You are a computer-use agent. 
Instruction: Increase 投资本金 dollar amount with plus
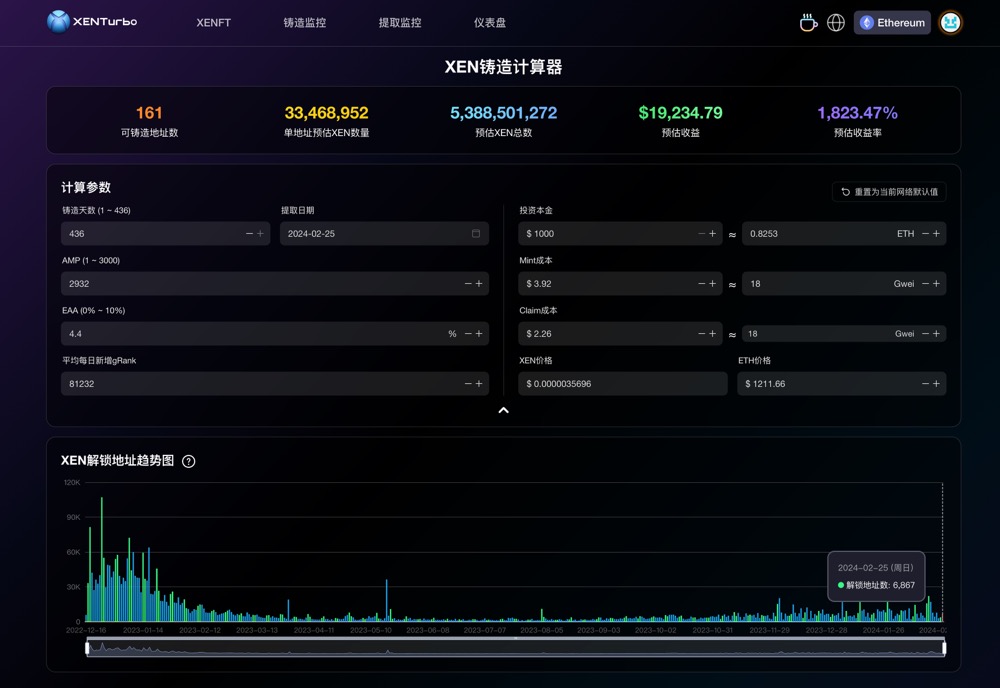[712, 233]
